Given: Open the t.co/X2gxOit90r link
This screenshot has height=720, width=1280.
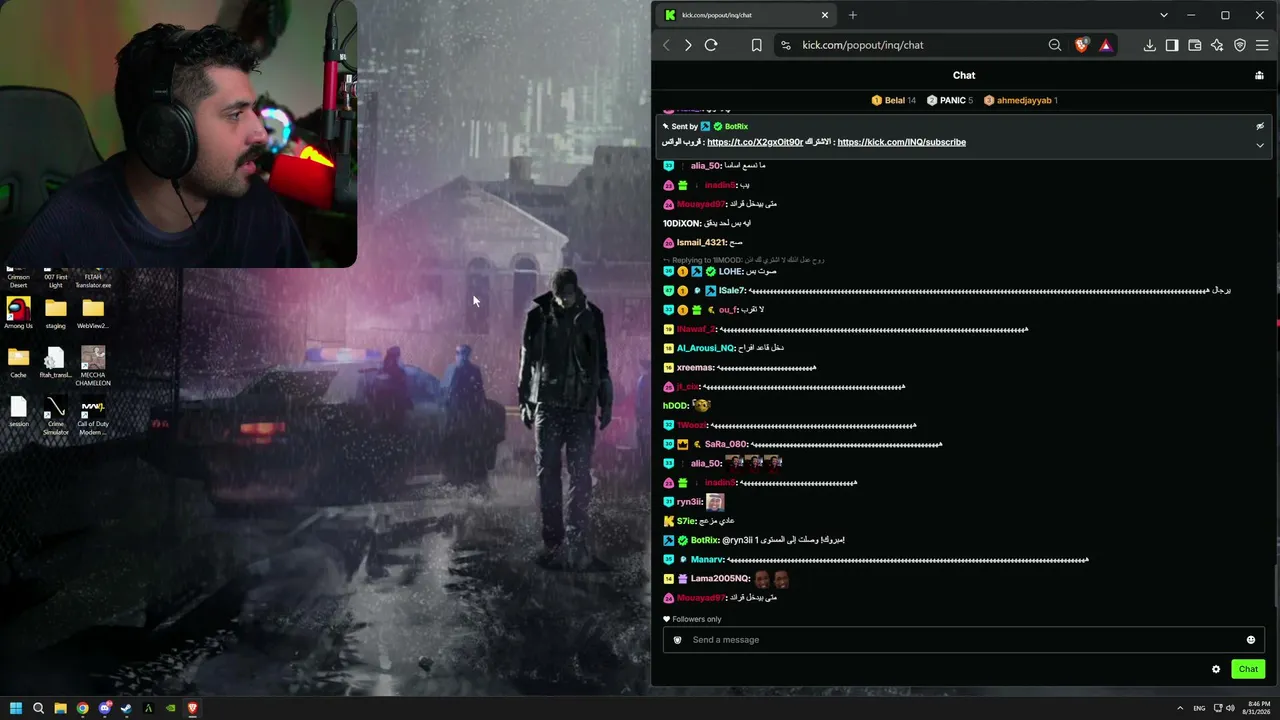Looking at the screenshot, I should tap(755, 142).
